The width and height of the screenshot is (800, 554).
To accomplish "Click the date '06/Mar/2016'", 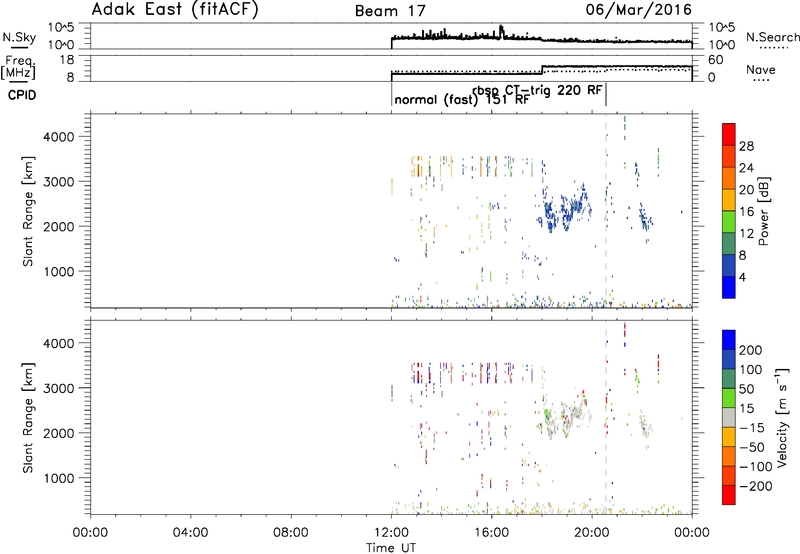I will pos(638,9).
